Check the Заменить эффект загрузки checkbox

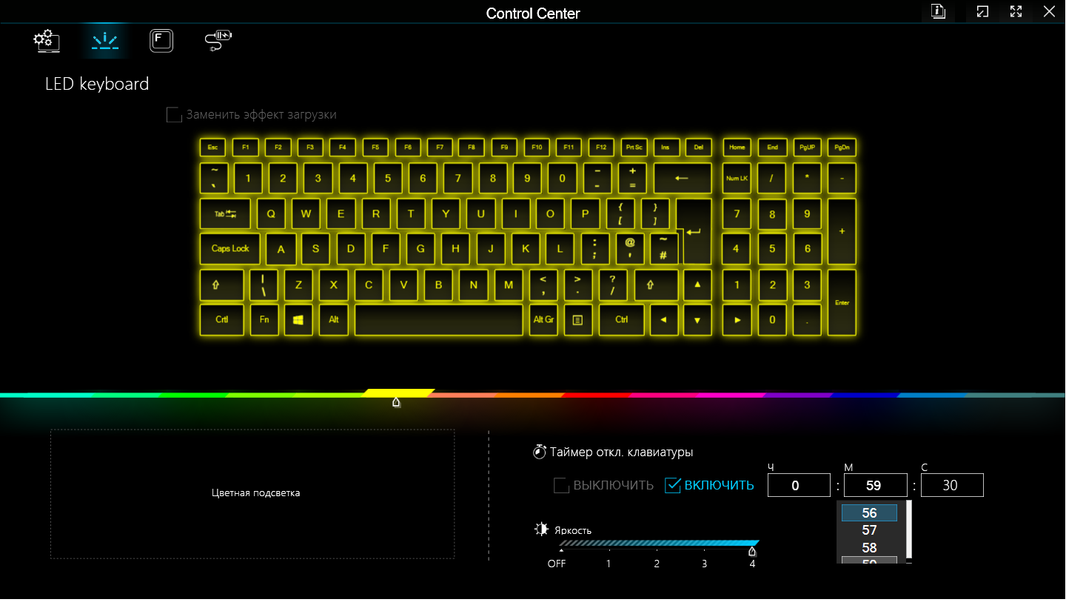coord(174,115)
